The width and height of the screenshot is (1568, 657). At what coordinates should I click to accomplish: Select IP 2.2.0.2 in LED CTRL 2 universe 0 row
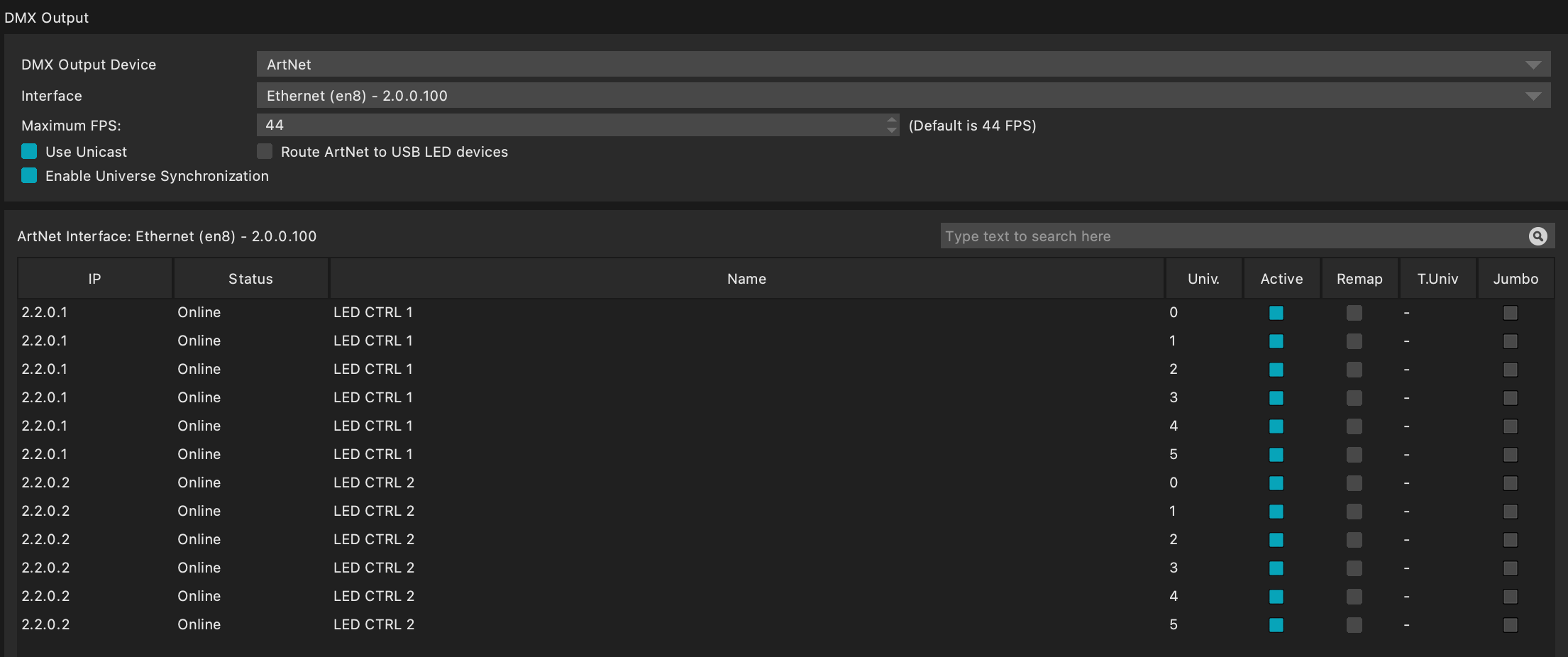pyautogui.click(x=45, y=482)
